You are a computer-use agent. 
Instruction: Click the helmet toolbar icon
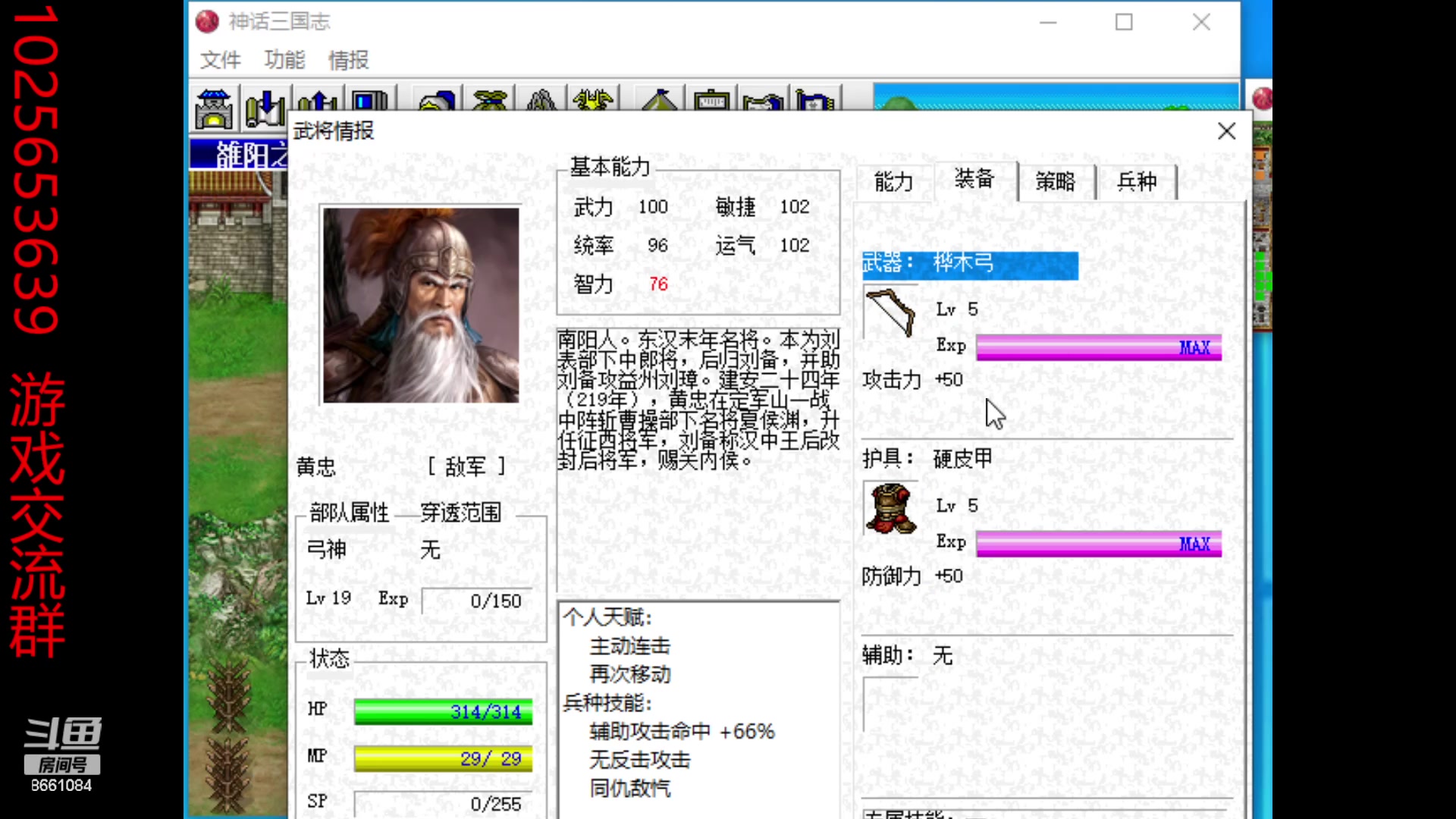point(436,100)
